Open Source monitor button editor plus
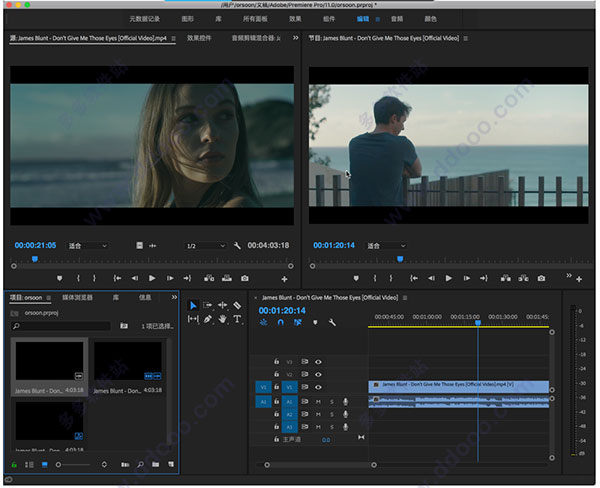 pyautogui.click(x=284, y=279)
